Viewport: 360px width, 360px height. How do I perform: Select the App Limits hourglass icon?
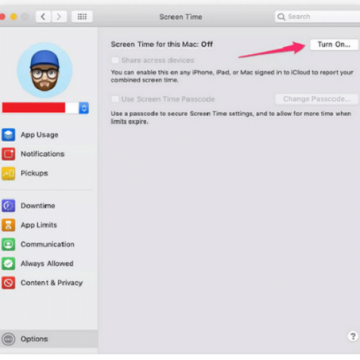tap(8, 225)
